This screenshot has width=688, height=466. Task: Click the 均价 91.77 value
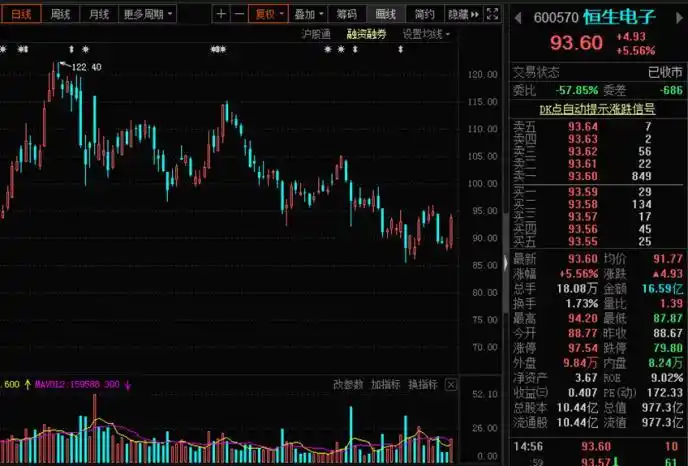668,258
